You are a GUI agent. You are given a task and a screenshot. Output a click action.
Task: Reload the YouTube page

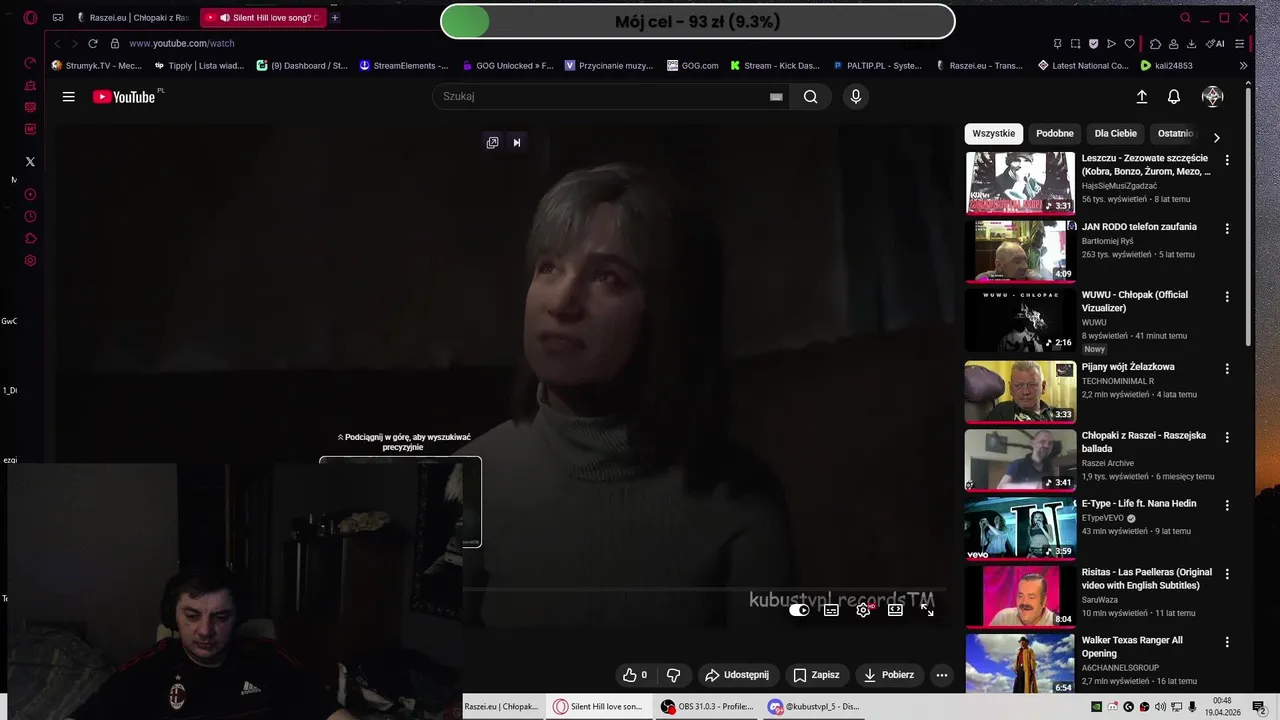pyautogui.click(x=93, y=44)
